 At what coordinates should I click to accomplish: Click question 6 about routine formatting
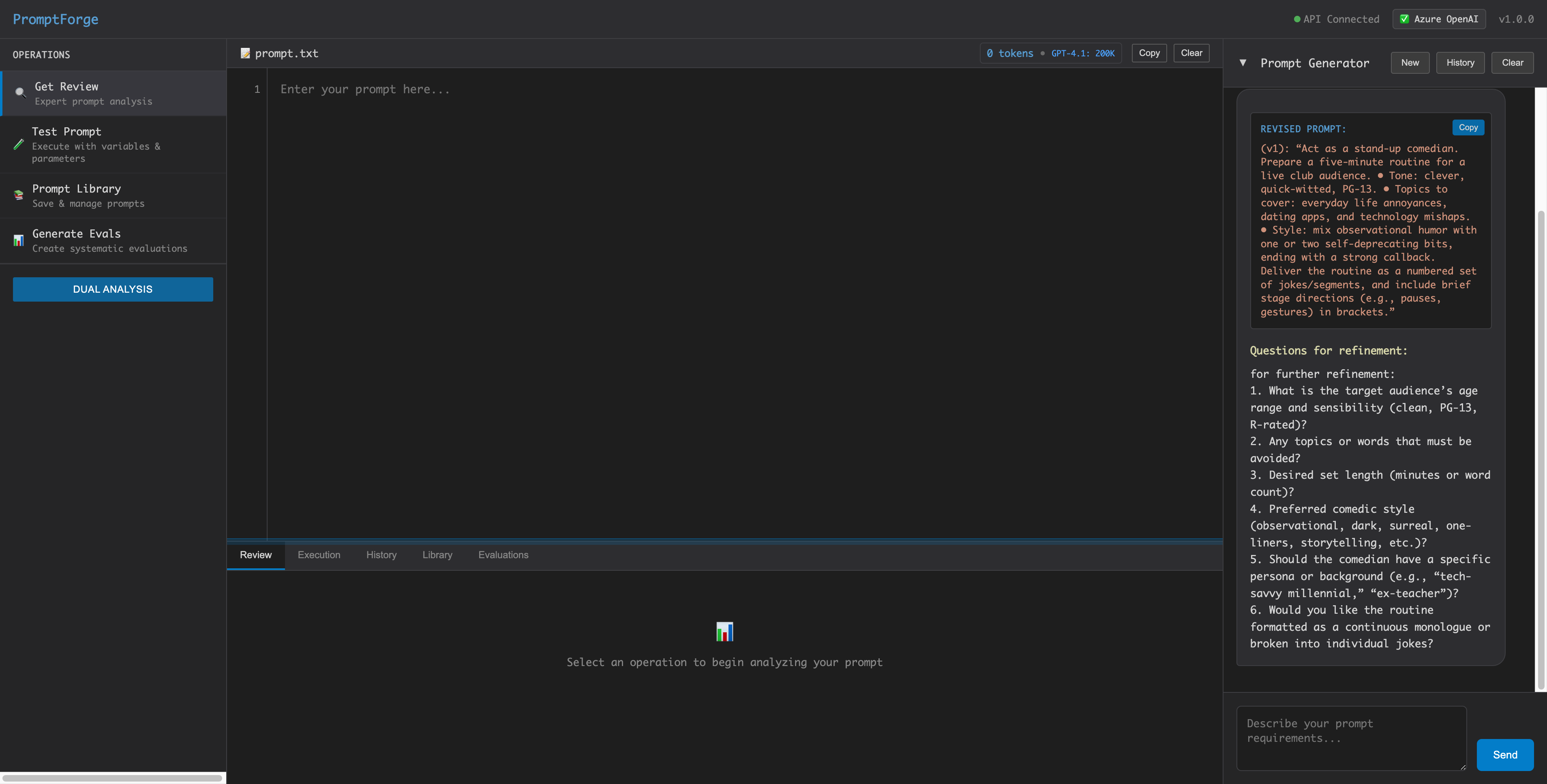1370,627
